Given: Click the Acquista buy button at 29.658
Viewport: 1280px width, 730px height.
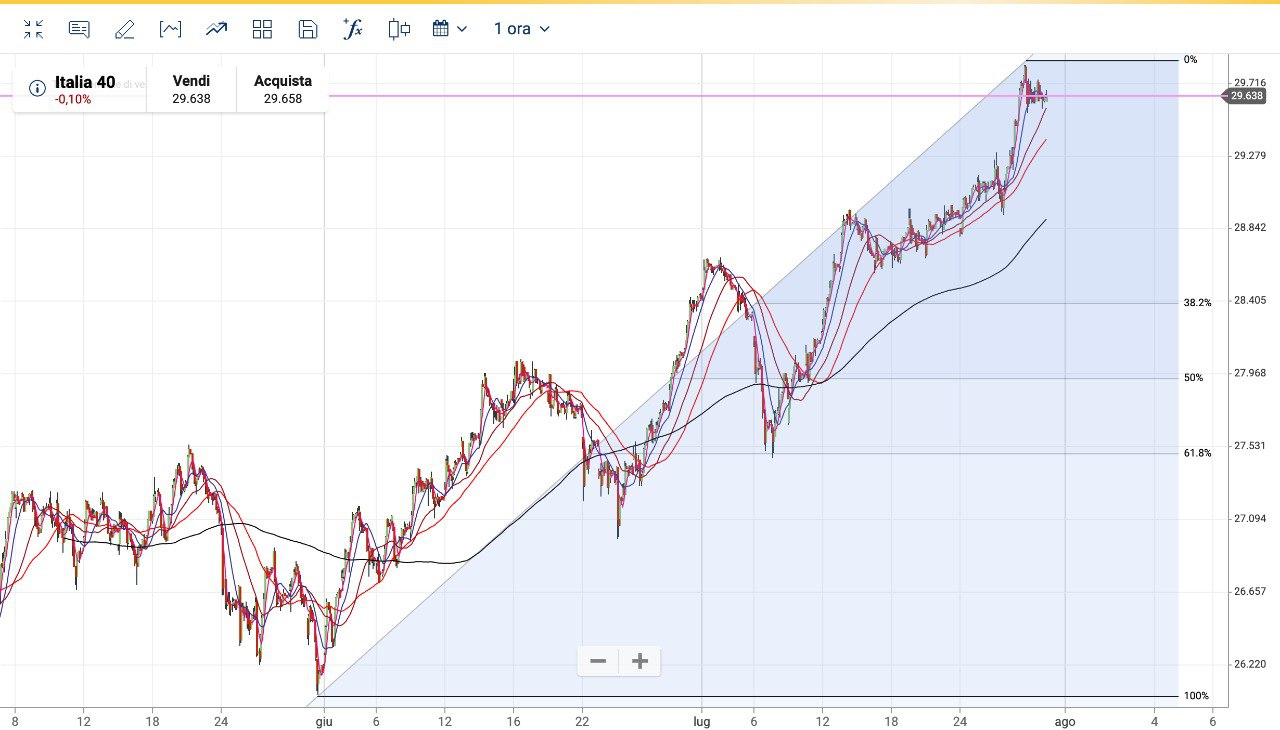Looking at the screenshot, I should 283,89.
